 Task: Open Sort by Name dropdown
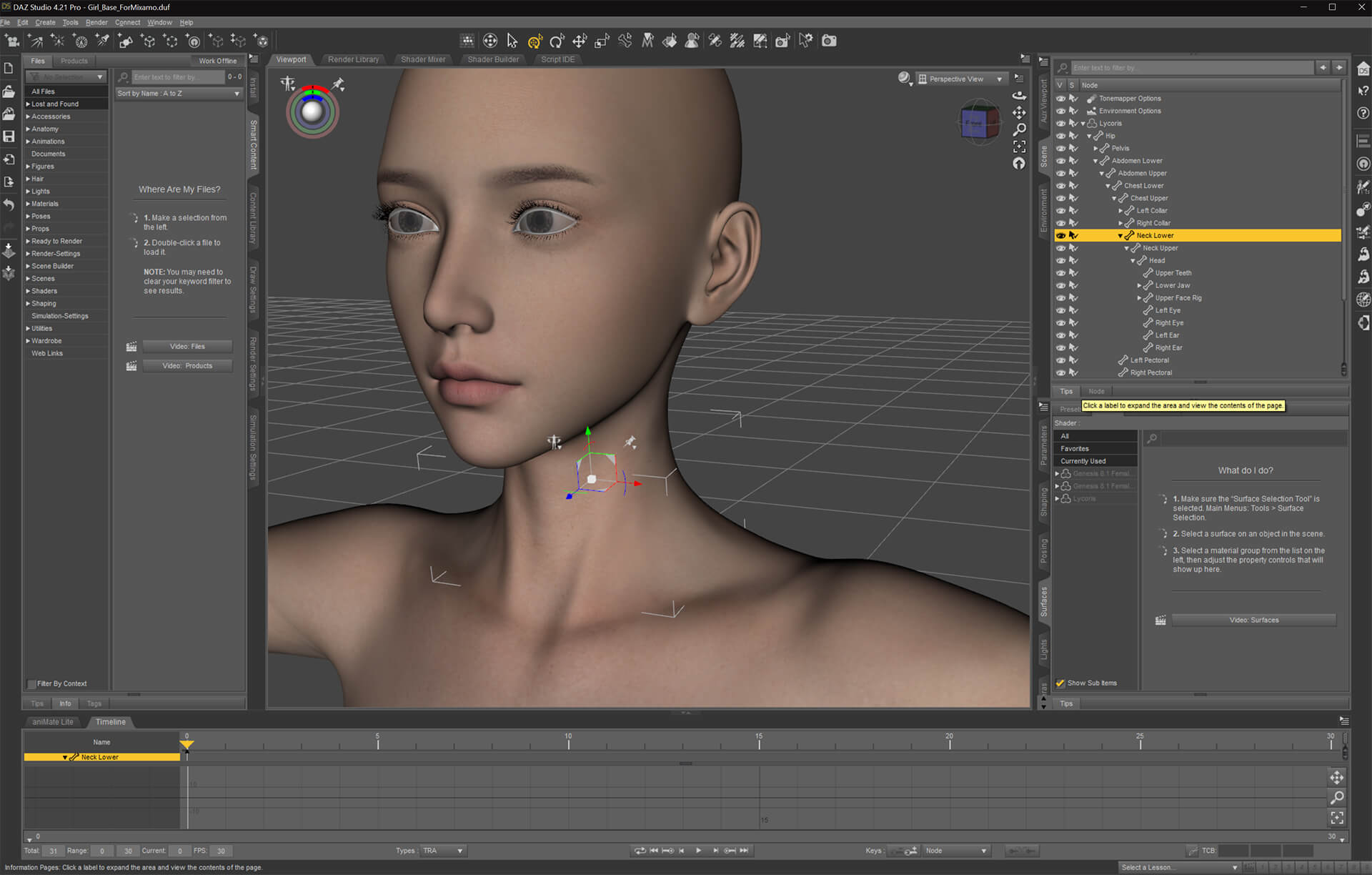pyautogui.click(x=179, y=94)
